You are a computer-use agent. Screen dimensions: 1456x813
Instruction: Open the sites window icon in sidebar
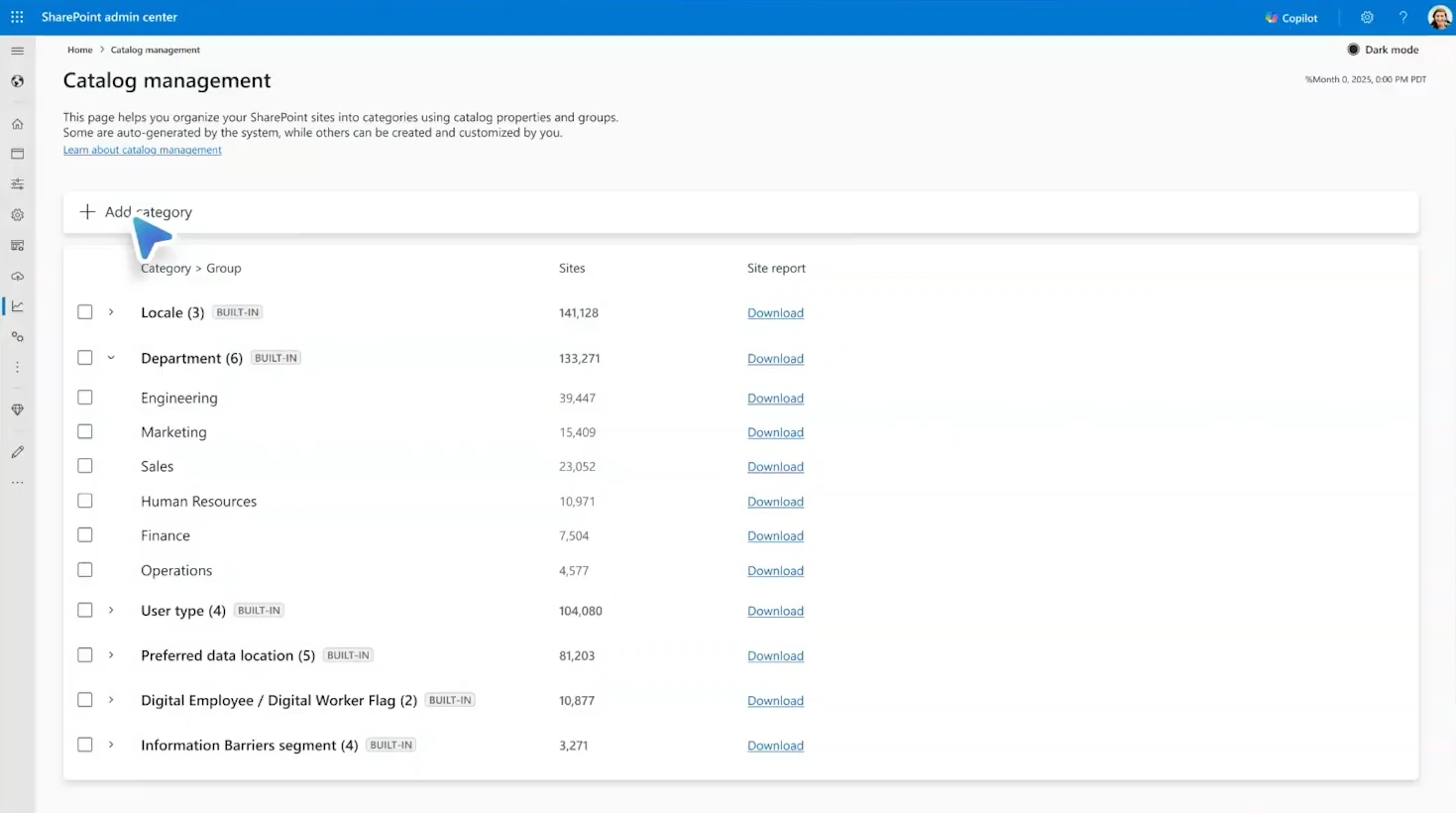(x=17, y=154)
